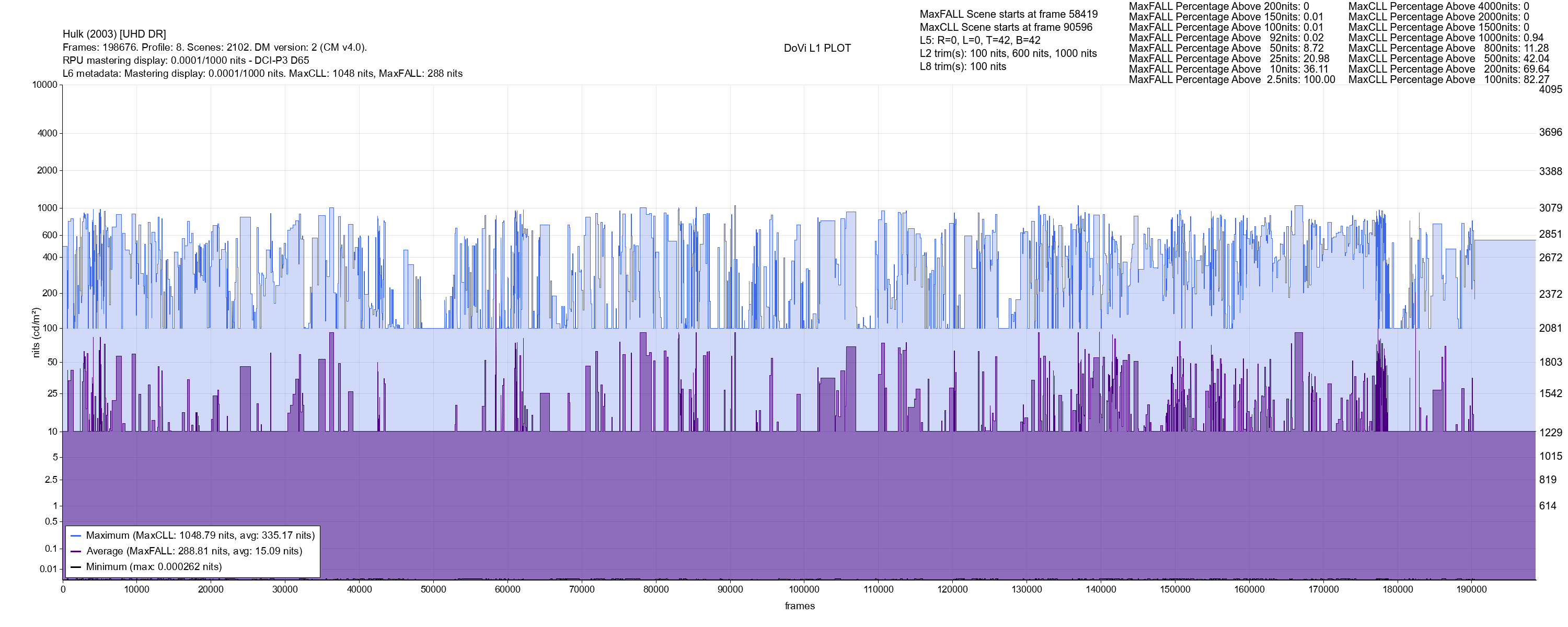Screen dimensions: 1568x627
Task: Click the purple Average legend line marker
Action: click(x=76, y=552)
